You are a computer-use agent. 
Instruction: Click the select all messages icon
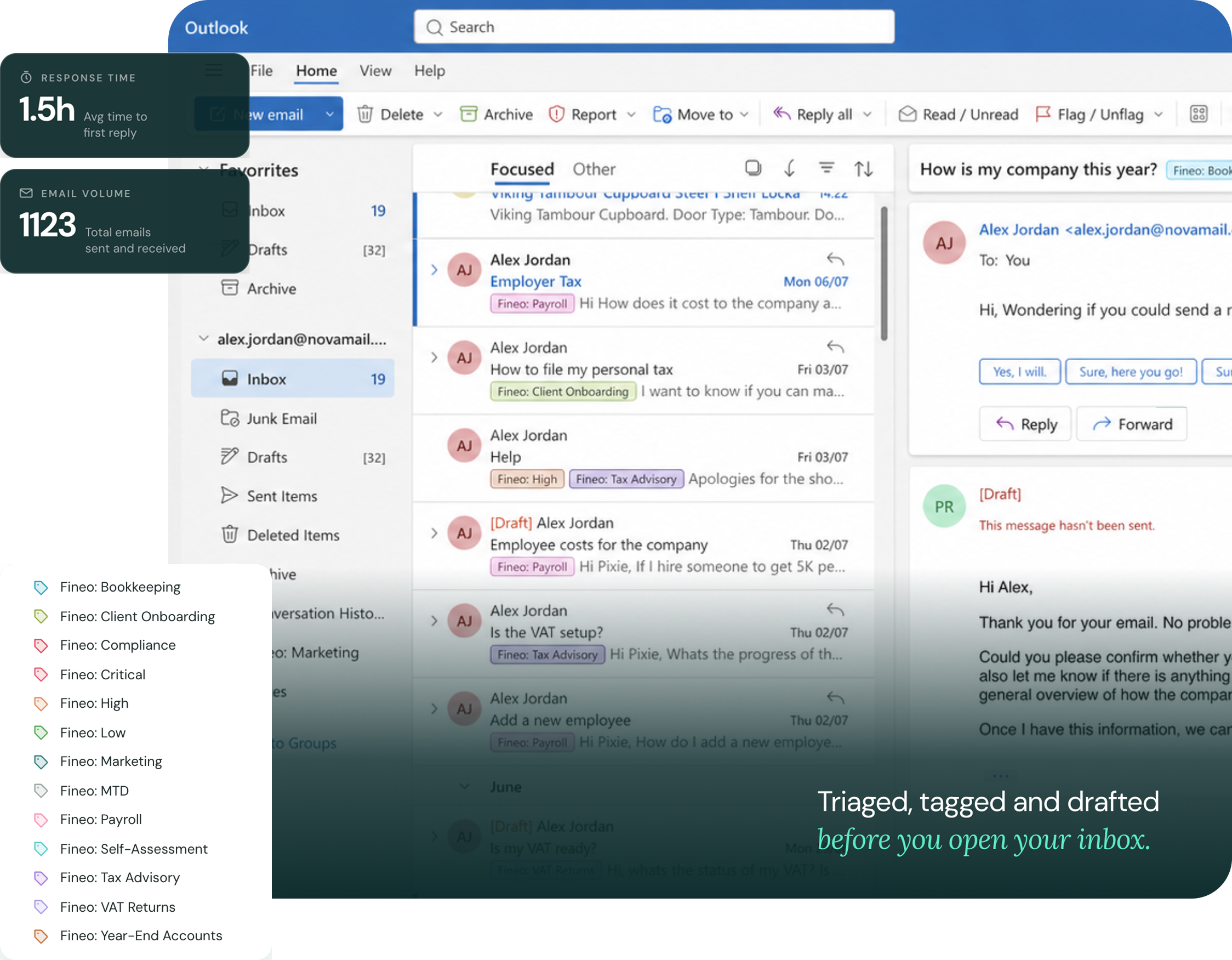pos(752,168)
